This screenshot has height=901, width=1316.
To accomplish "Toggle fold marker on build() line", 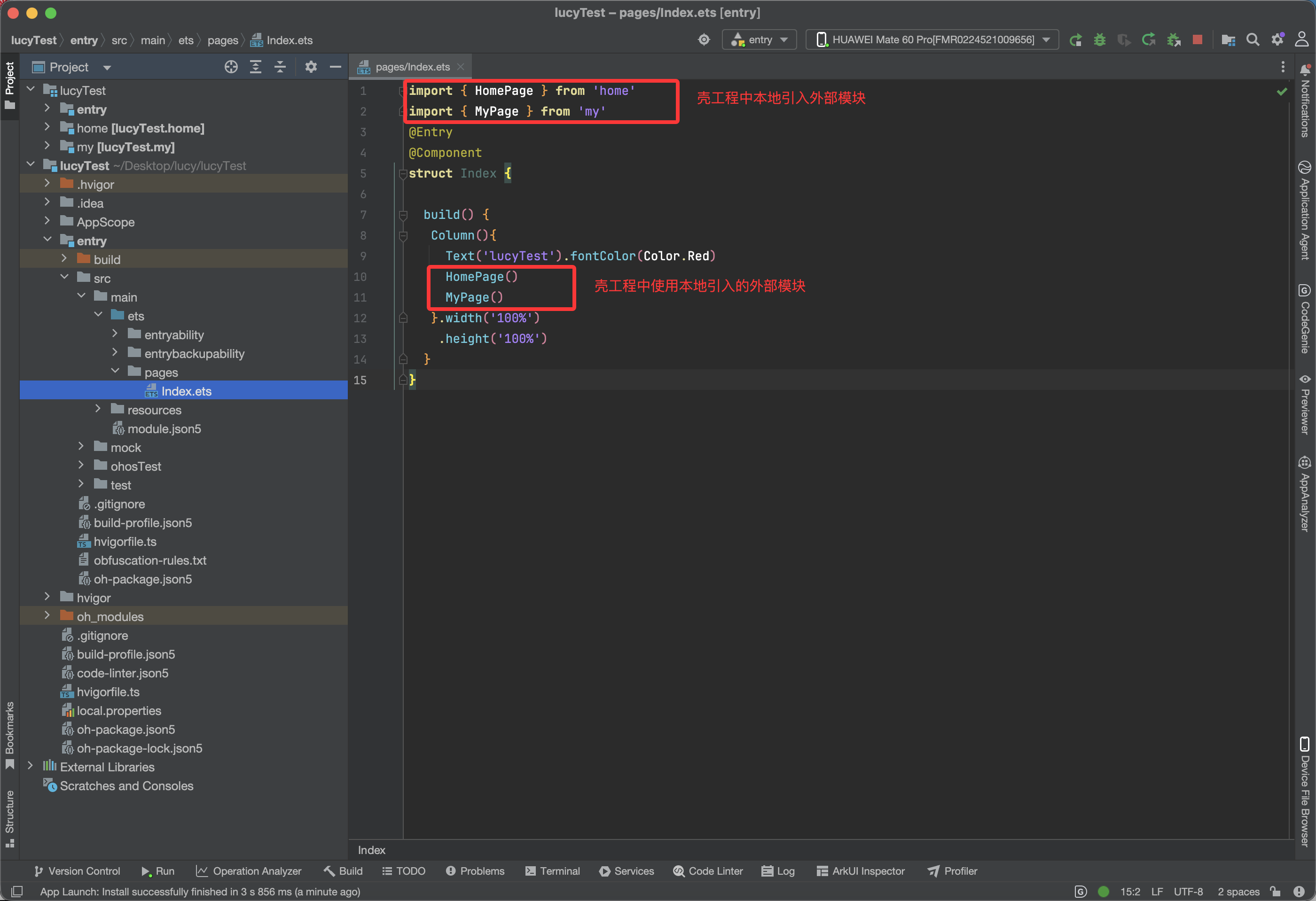I will pyautogui.click(x=403, y=215).
